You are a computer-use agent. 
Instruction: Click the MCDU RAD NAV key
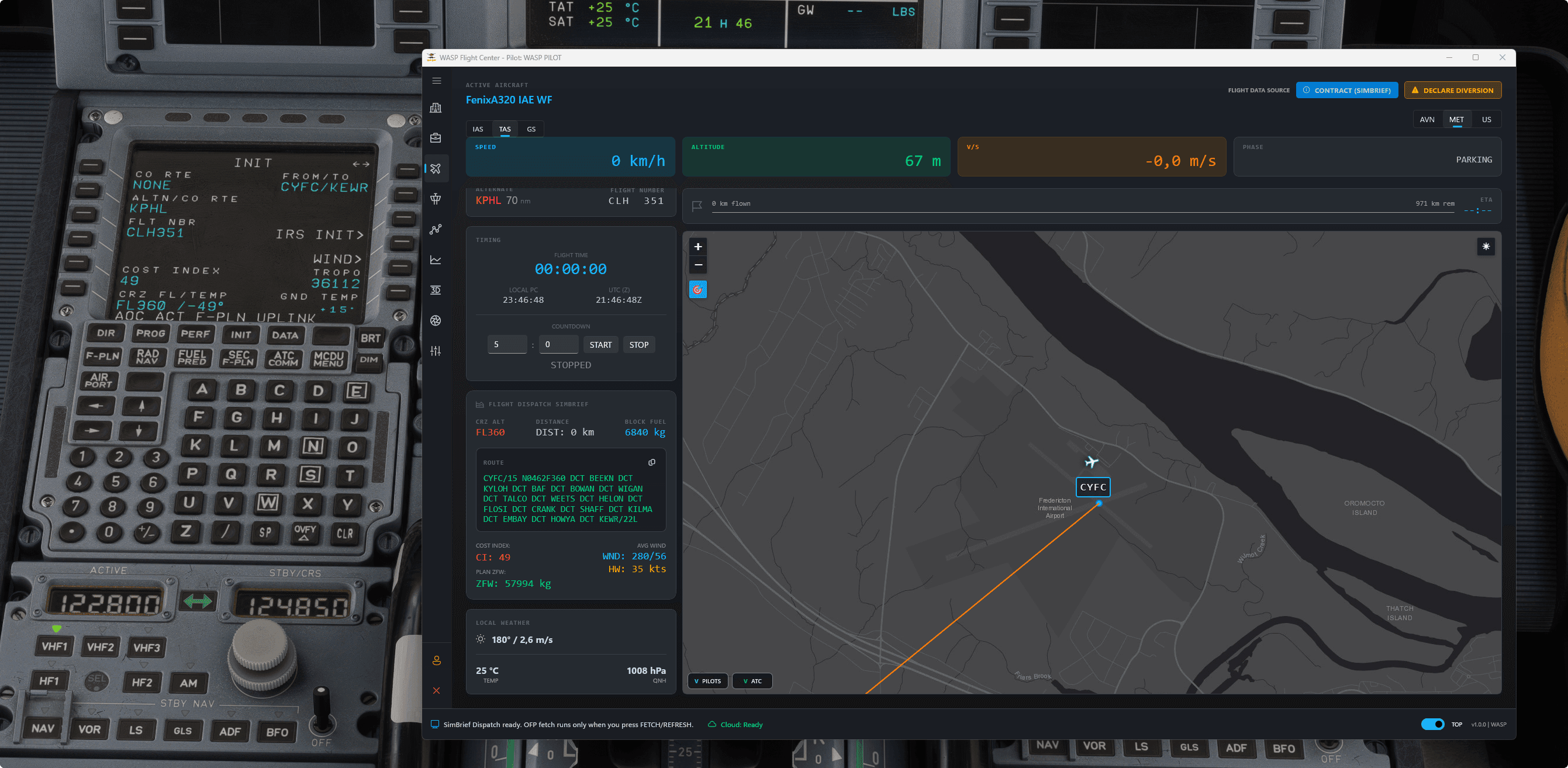(147, 357)
